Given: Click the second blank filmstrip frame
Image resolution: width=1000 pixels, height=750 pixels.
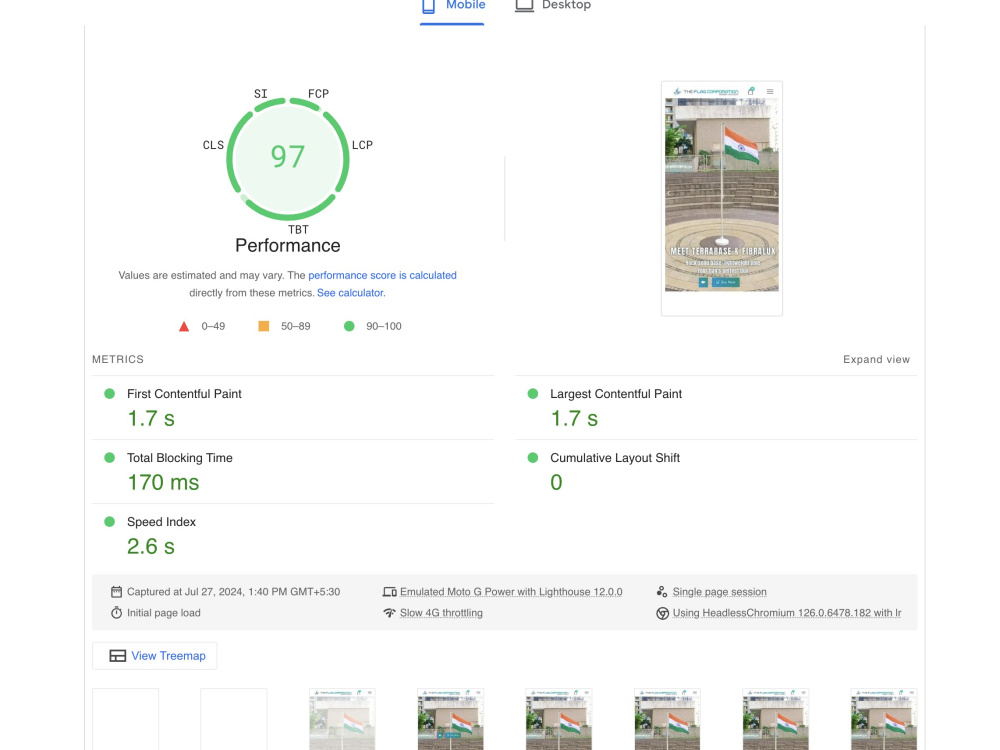Looking at the screenshot, I should (x=233, y=719).
